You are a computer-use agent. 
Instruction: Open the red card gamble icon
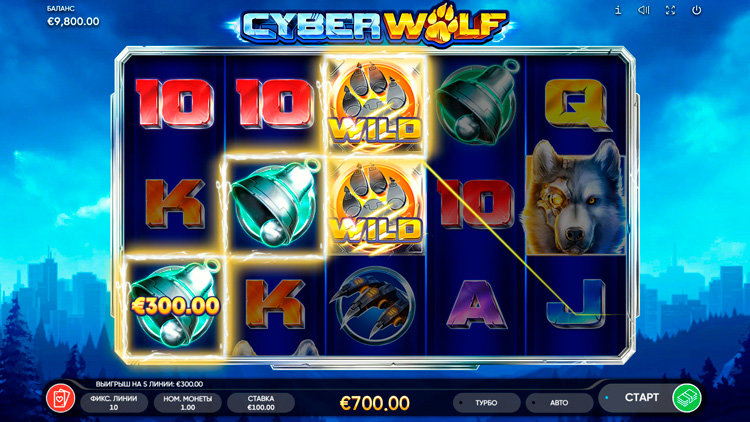pos(61,398)
